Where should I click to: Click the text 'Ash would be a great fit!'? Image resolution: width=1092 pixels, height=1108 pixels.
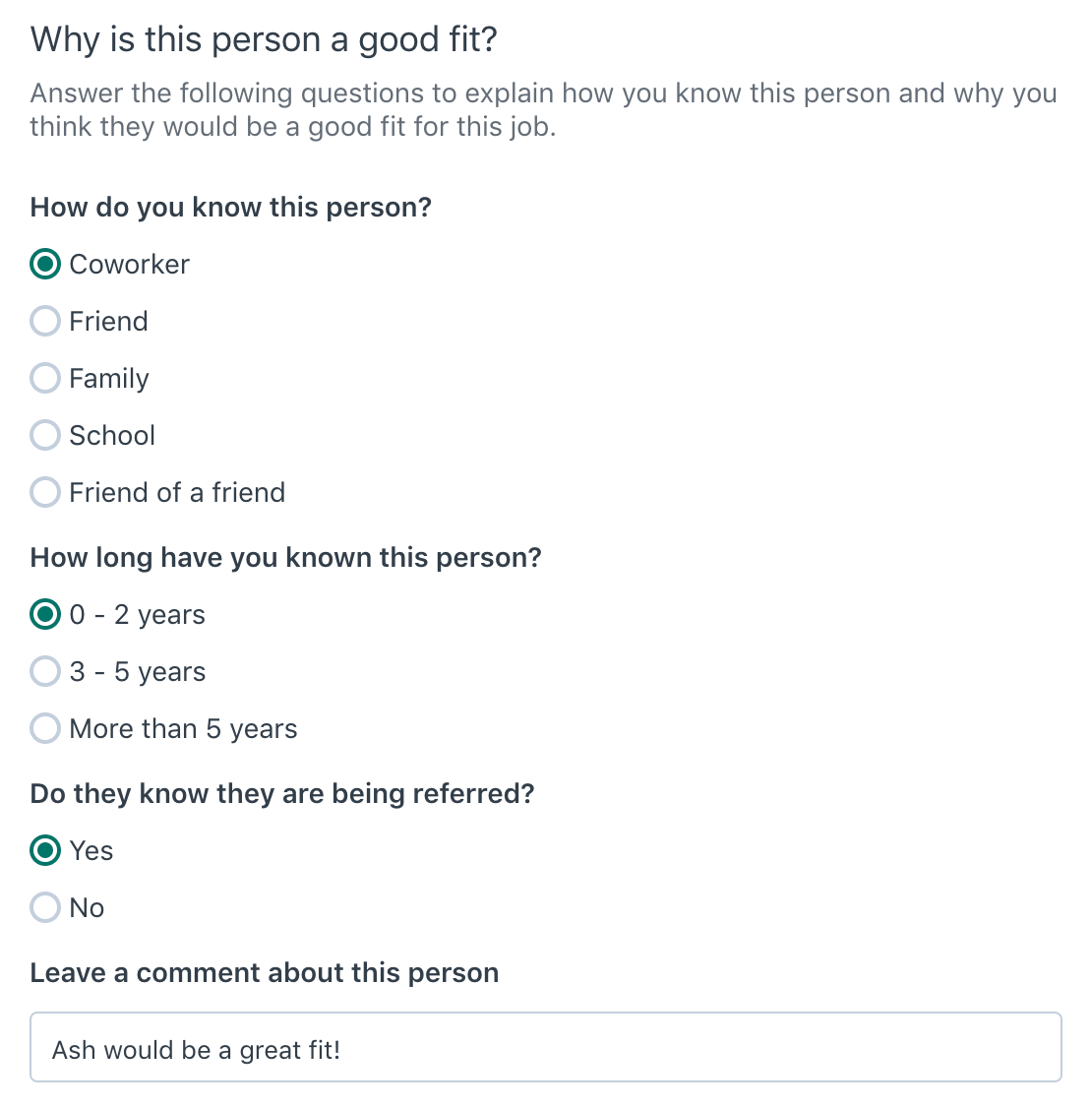coord(194,1049)
